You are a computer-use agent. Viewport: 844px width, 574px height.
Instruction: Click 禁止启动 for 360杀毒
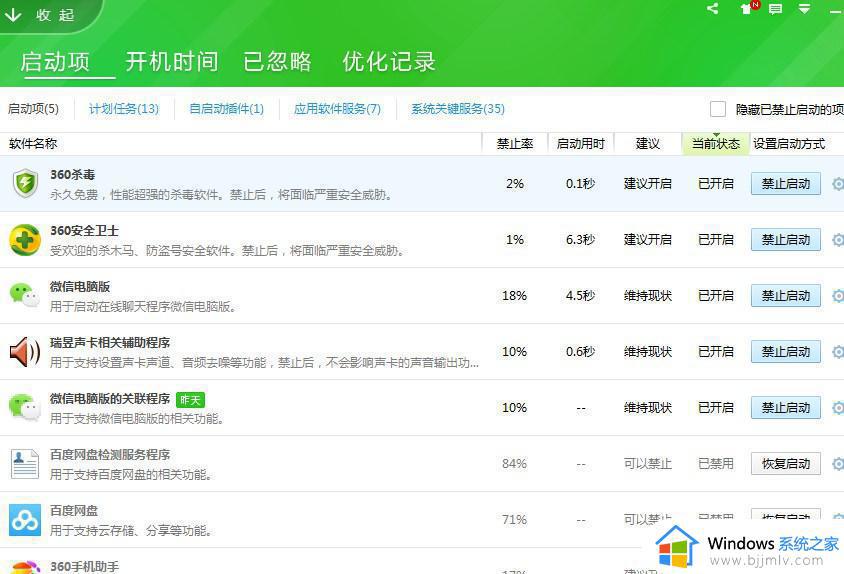click(786, 184)
